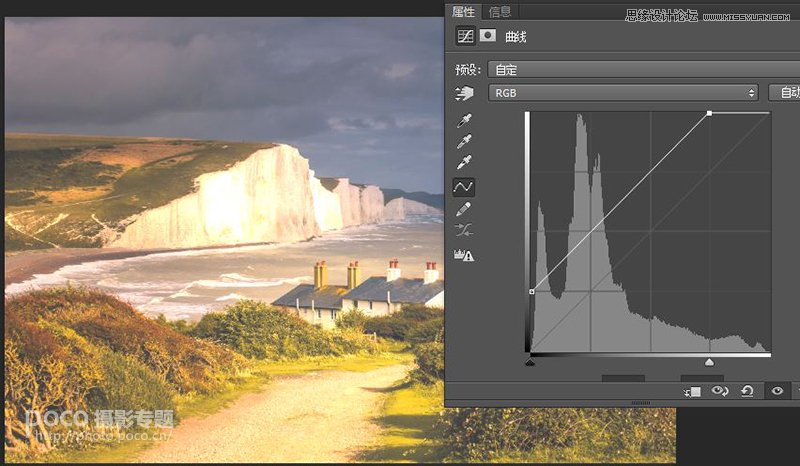The image size is (800, 466).
Task: Select the gray point eyedropper
Action: 464,141
